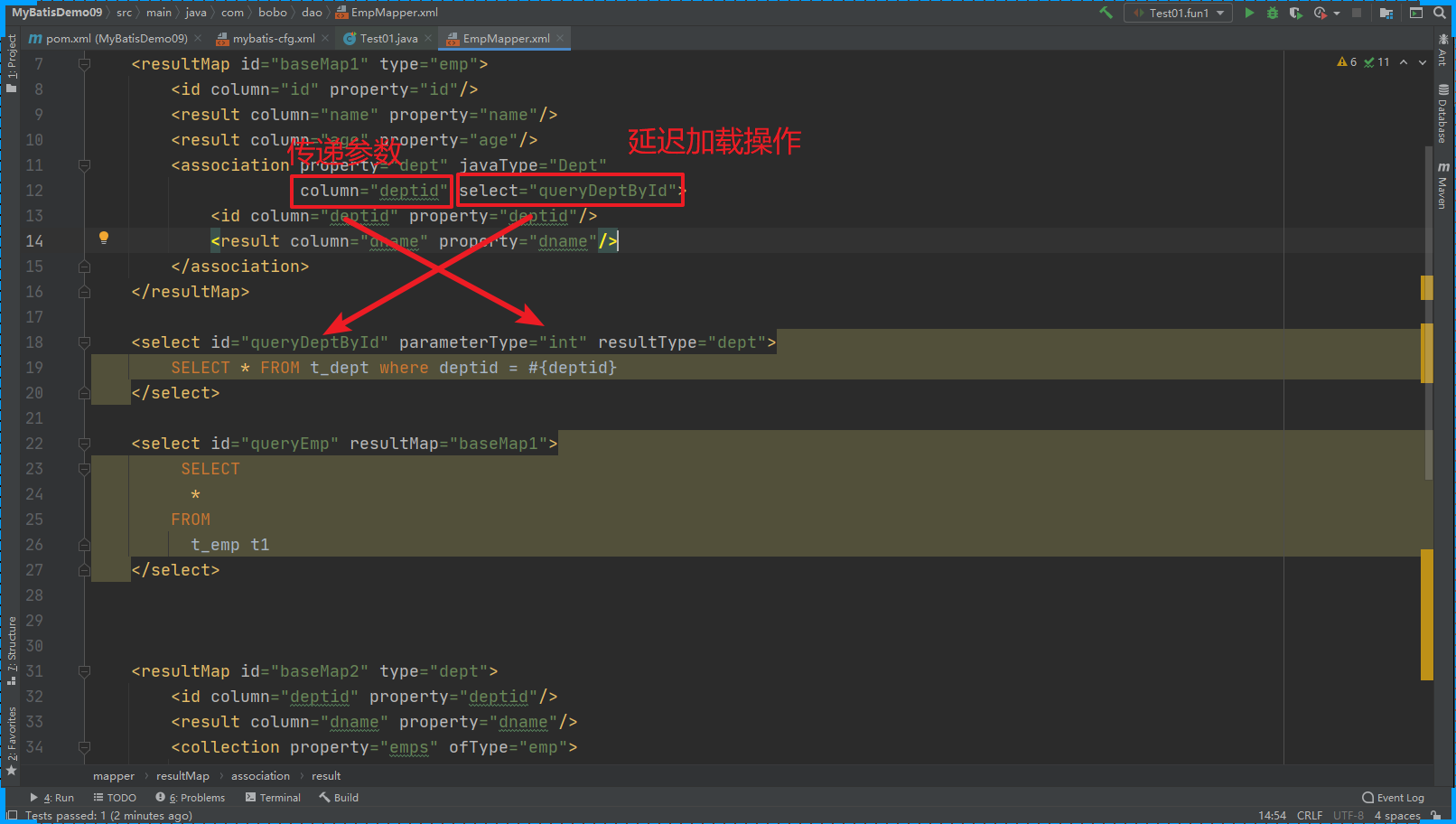Click EmpMapper.xml in navigation breadcrumb
1456x824 pixels.
pyautogui.click(x=387, y=13)
